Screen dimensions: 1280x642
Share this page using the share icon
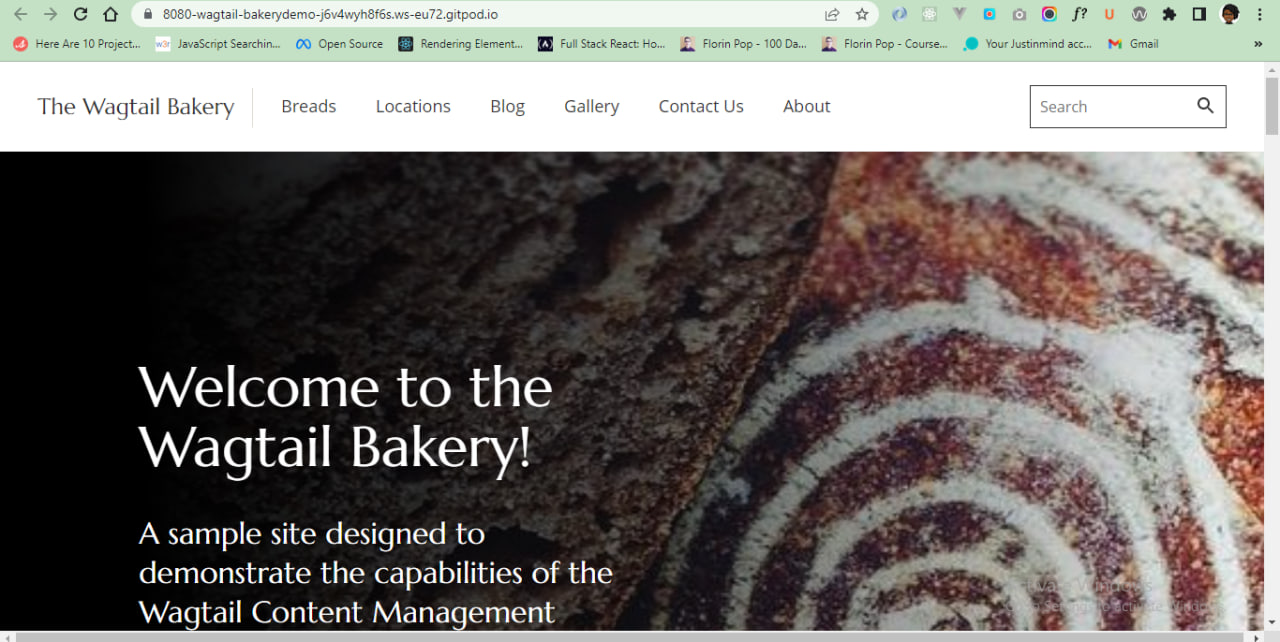832,15
